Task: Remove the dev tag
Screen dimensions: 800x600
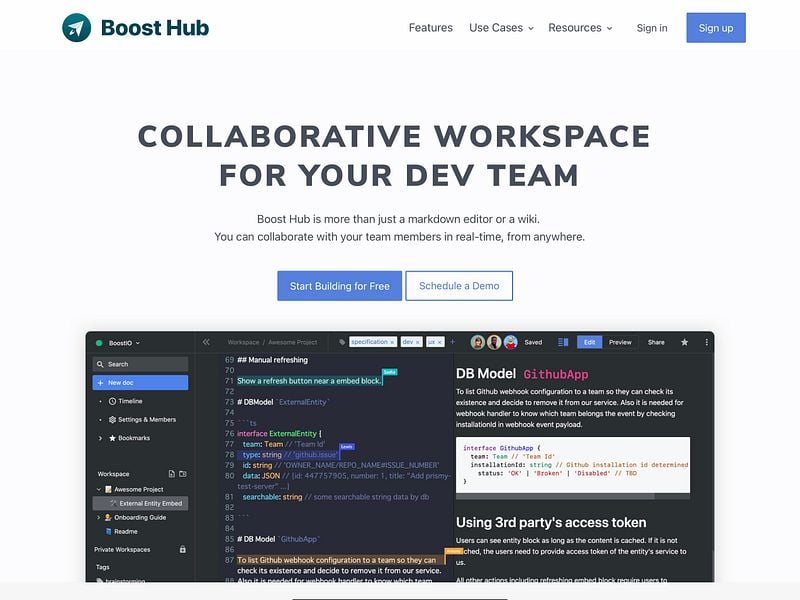Action: pos(418,342)
